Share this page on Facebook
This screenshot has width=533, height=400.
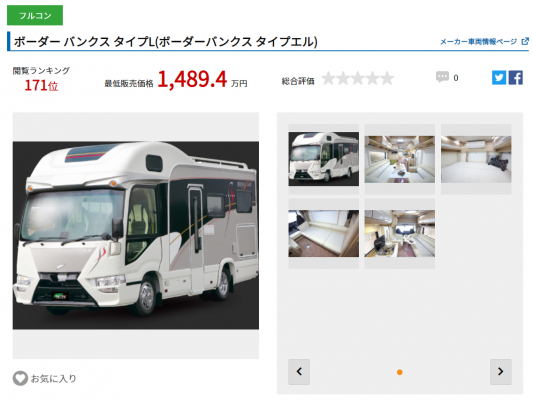tap(515, 78)
